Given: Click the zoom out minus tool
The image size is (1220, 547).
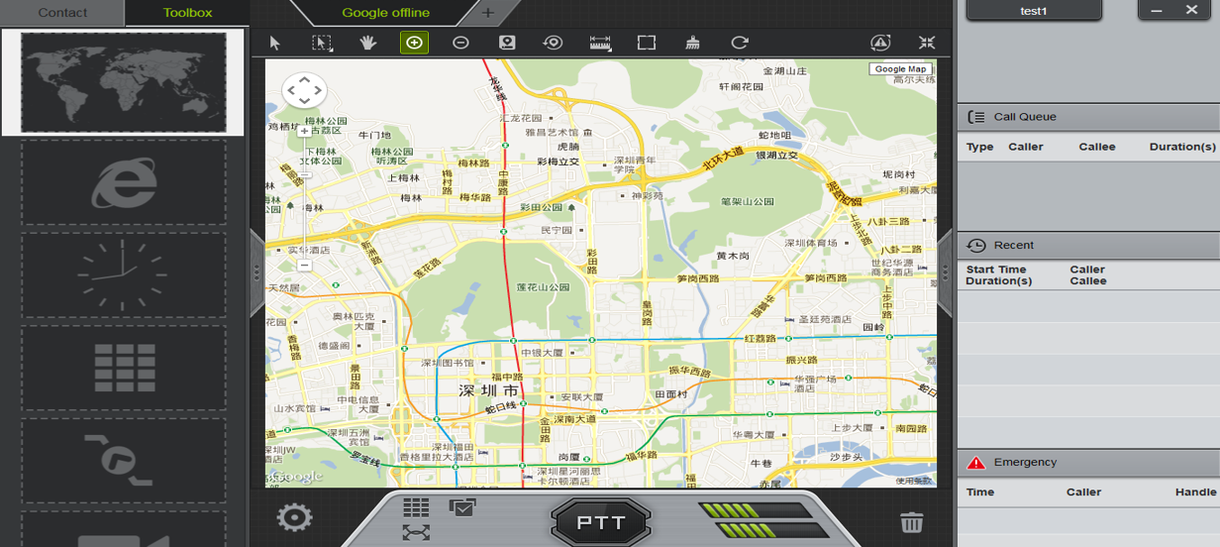Looking at the screenshot, I should point(460,43).
